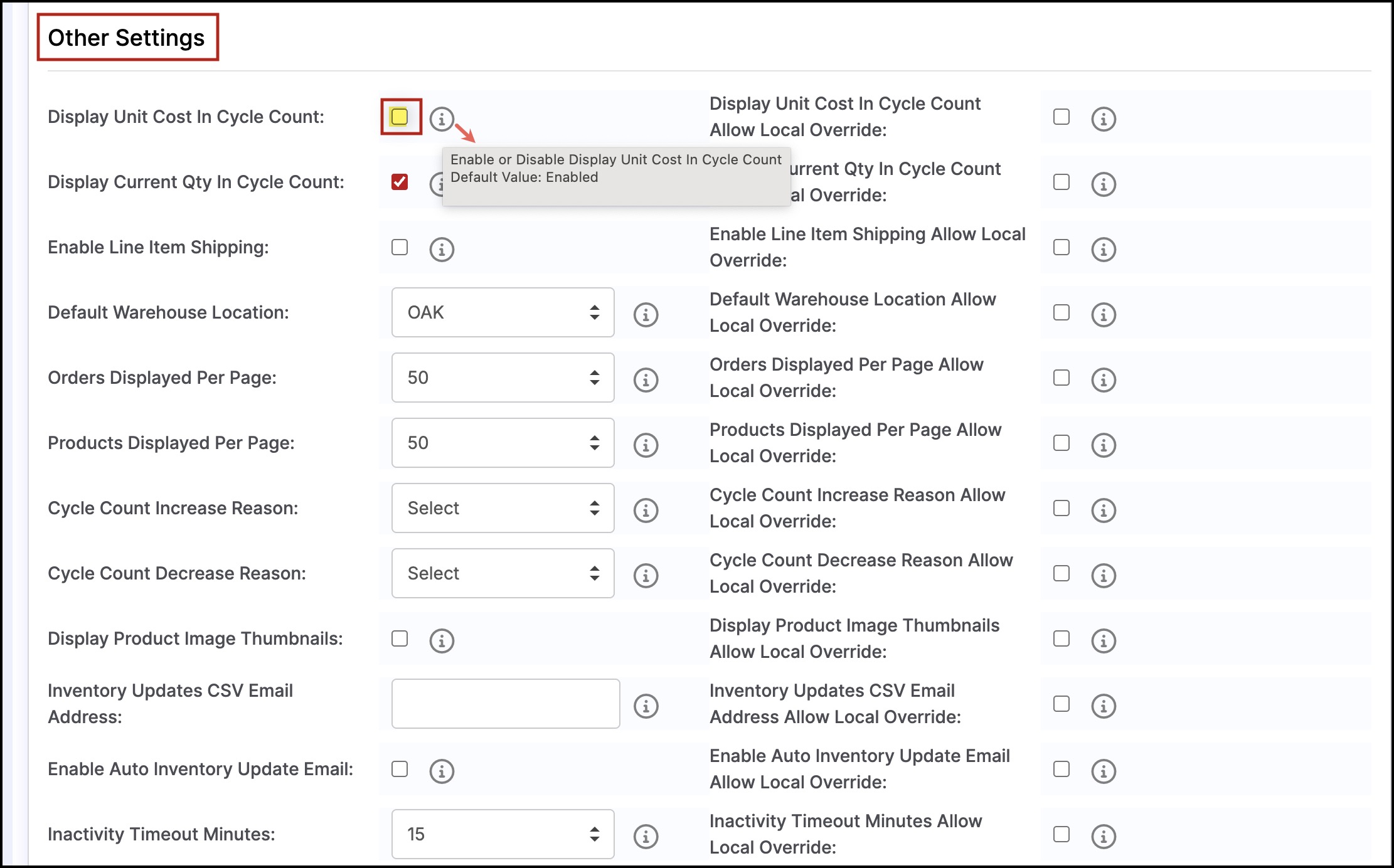Click info icon beside Display Unit Cost checkbox
The height and width of the screenshot is (868, 1394).
click(x=441, y=118)
